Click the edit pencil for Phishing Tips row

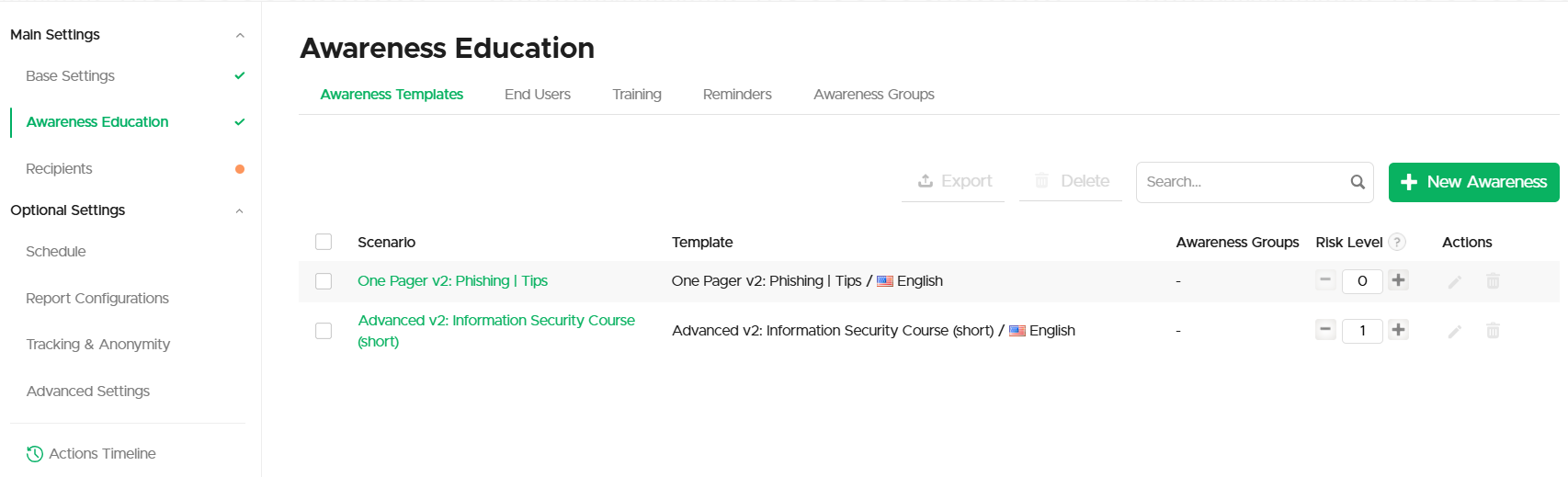pos(1455,281)
